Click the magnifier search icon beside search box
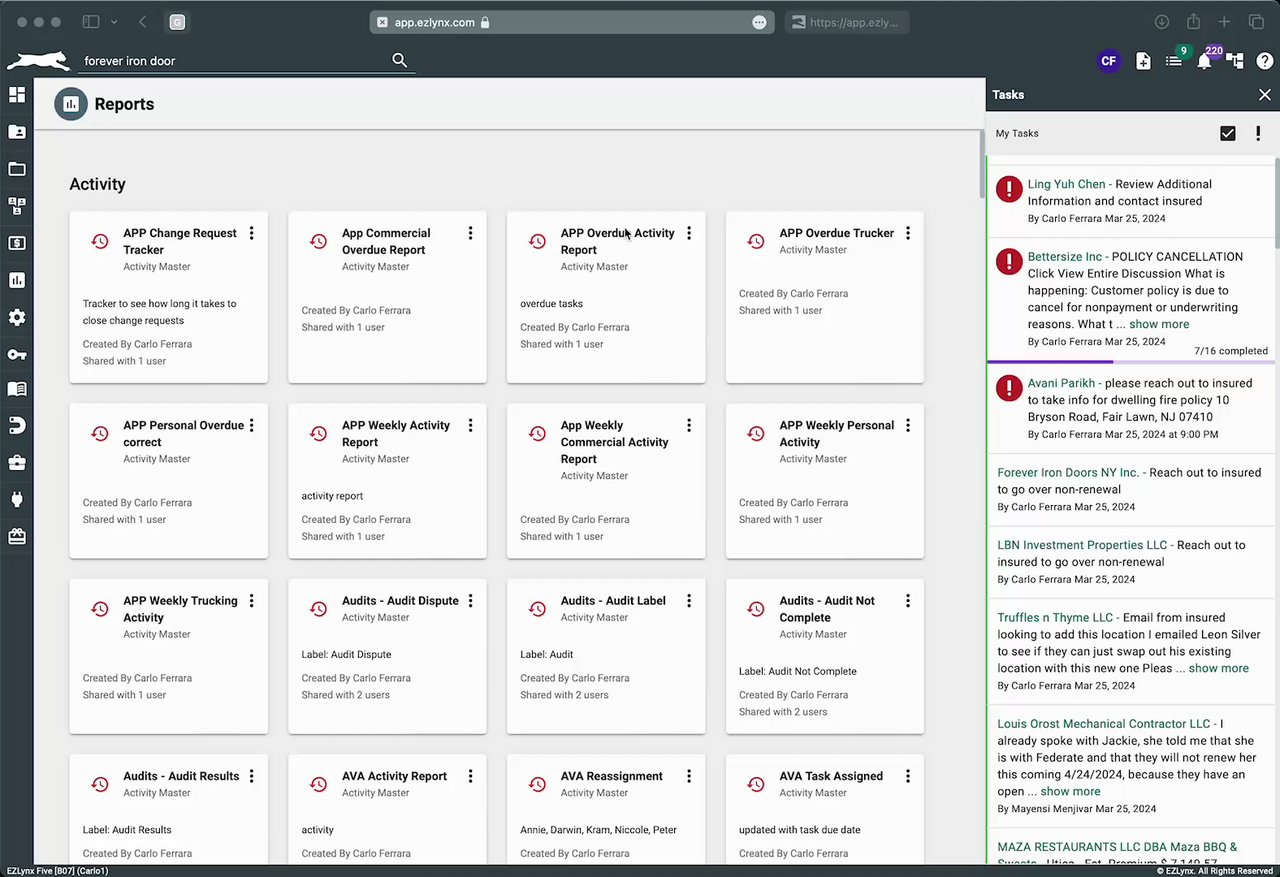Viewport: 1280px width, 877px height. (400, 61)
